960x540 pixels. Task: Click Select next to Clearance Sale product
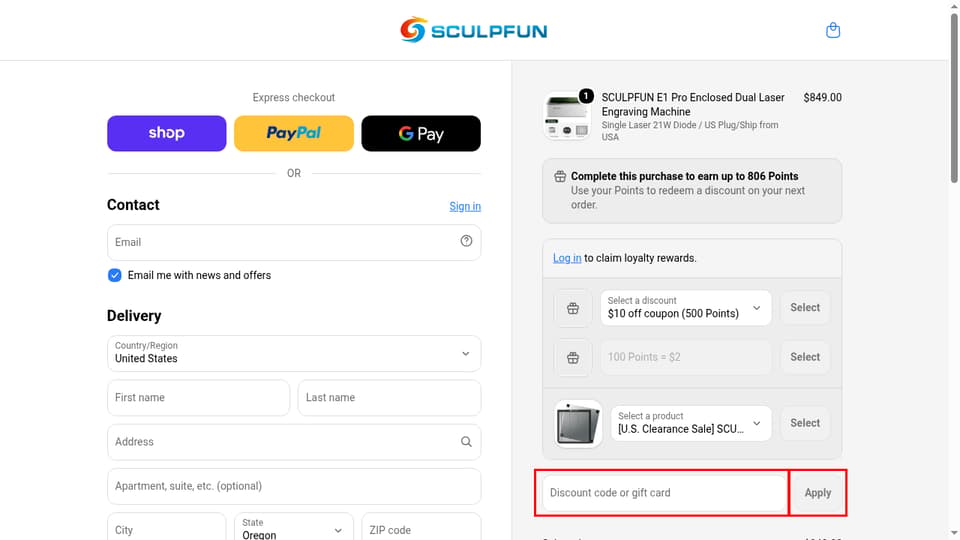point(804,423)
